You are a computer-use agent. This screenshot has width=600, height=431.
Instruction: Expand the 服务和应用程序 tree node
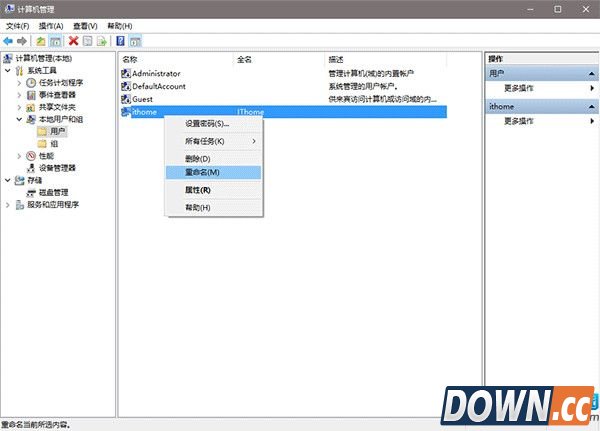(8, 205)
